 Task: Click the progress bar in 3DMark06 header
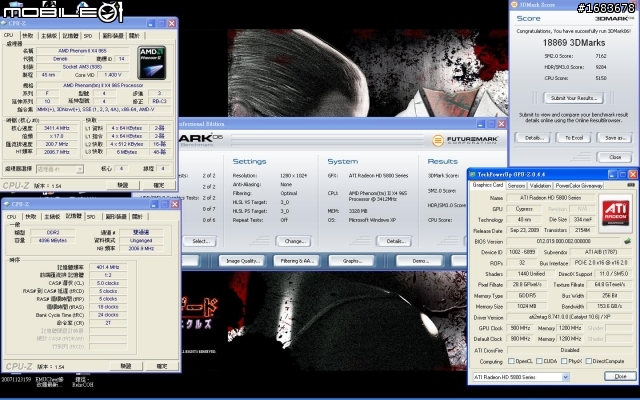[327, 140]
